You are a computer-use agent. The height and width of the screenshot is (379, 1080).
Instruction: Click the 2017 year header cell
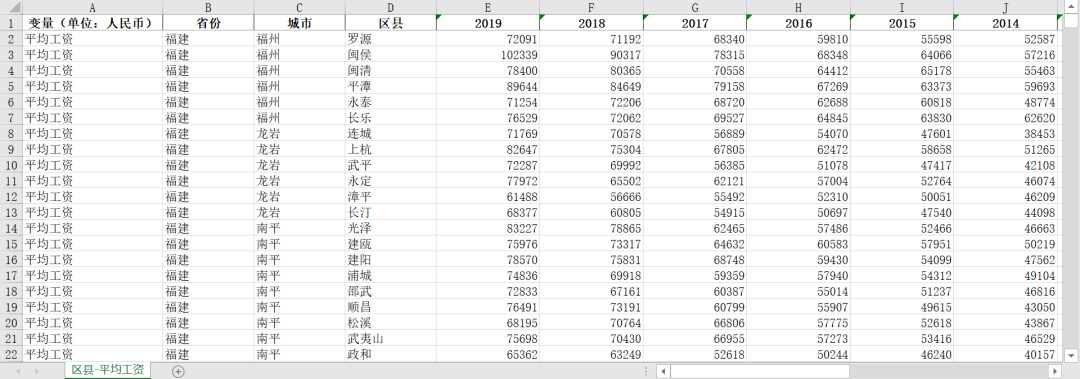click(695, 23)
